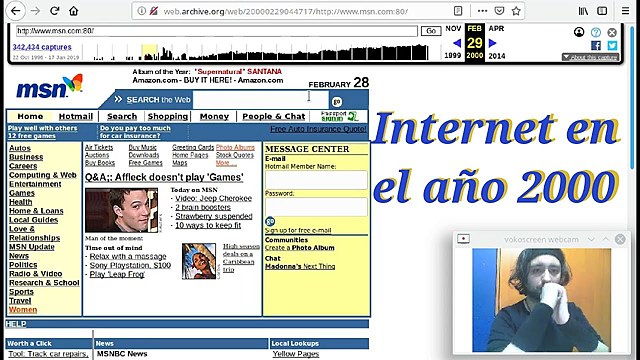Open 'Madonna's Next Thing' chat link

tap(300, 267)
